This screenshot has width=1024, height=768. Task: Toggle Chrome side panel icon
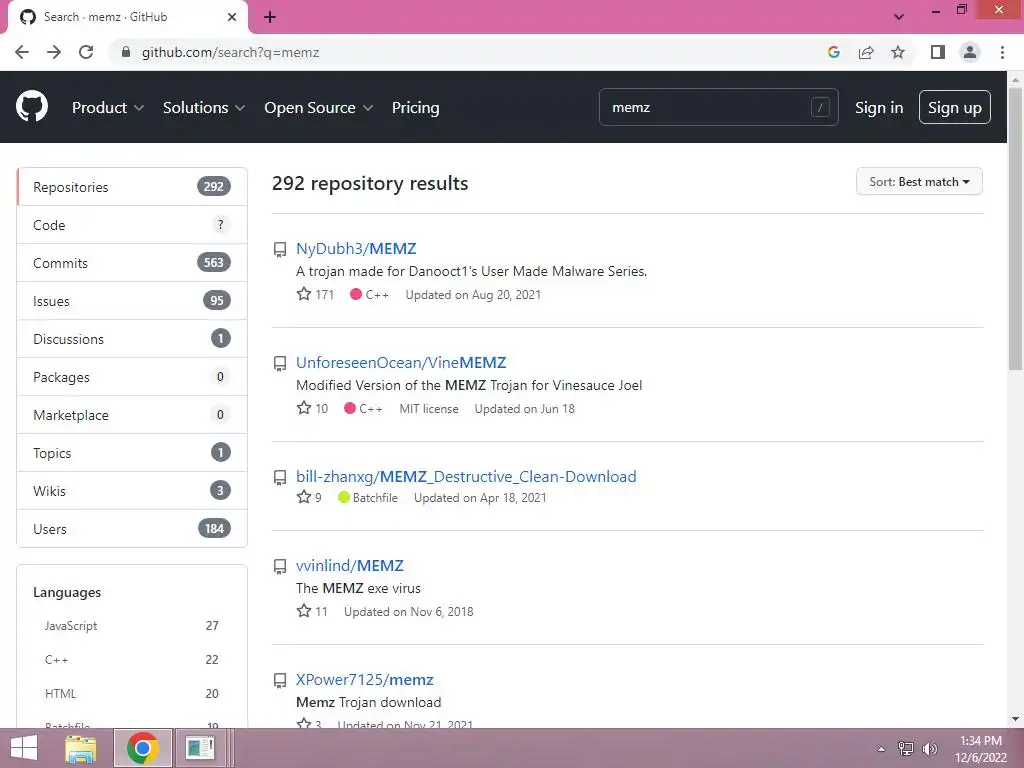[938, 52]
